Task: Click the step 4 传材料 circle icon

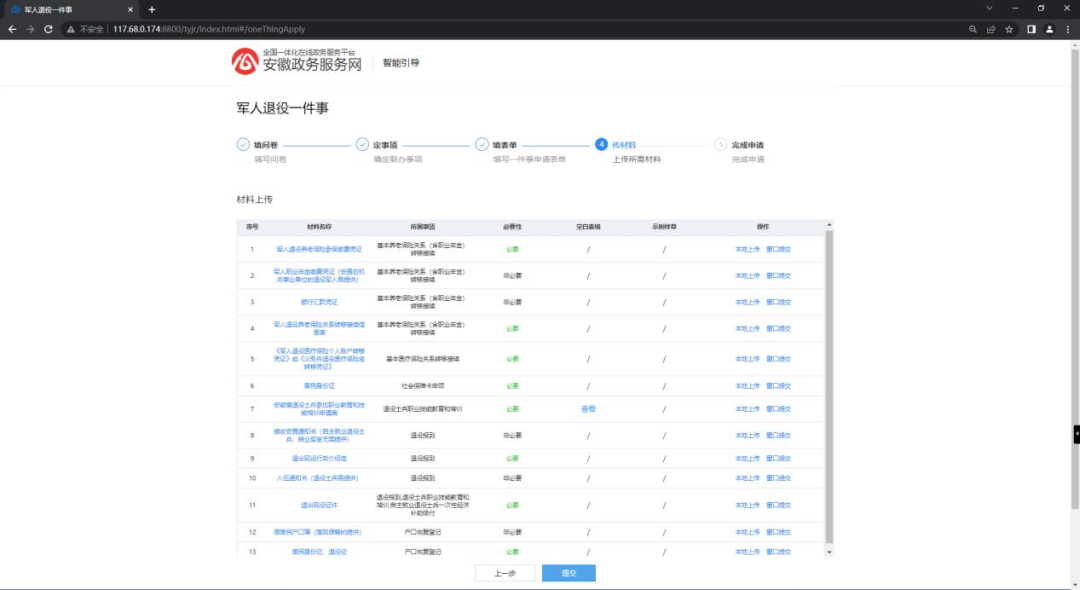Action: pyautogui.click(x=601, y=145)
